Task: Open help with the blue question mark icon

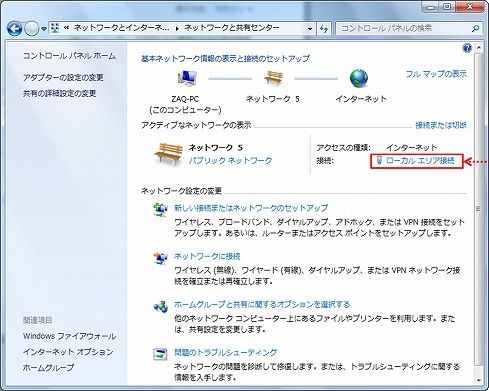Action: (467, 48)
